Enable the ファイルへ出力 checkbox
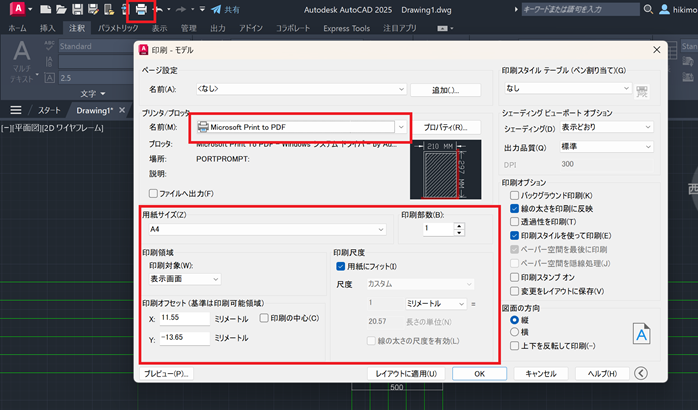This screenshot has height=410, width=698. [153, 193]
